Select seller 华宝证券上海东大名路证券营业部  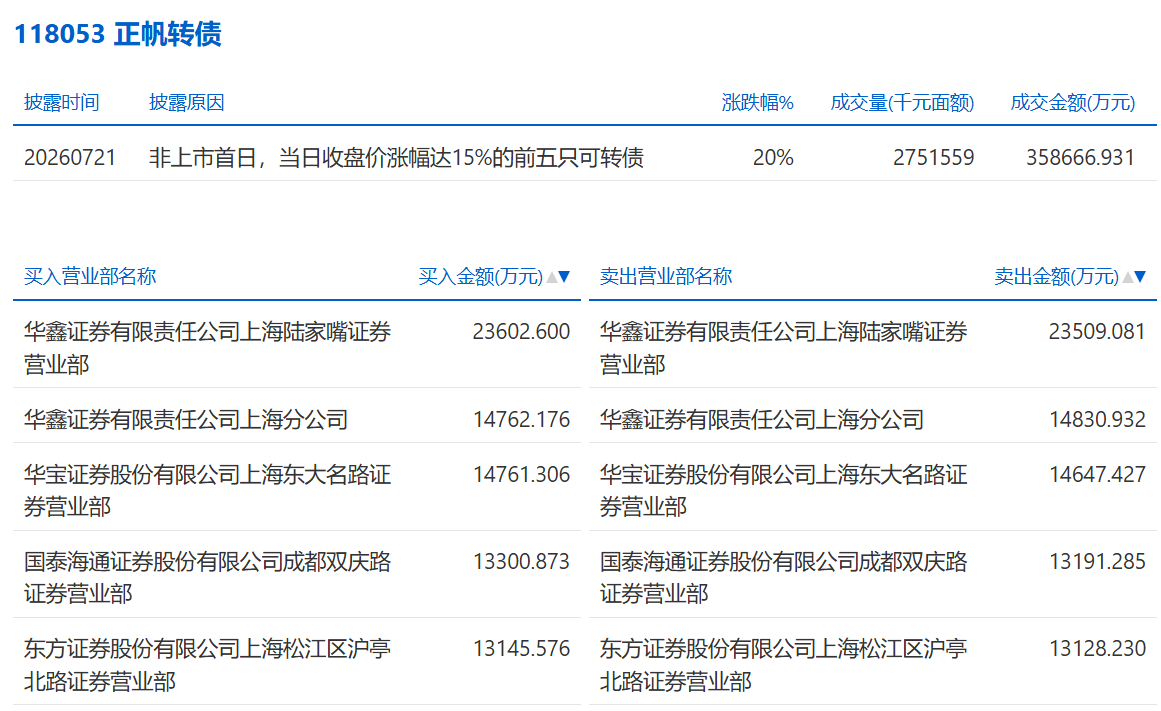783,490
